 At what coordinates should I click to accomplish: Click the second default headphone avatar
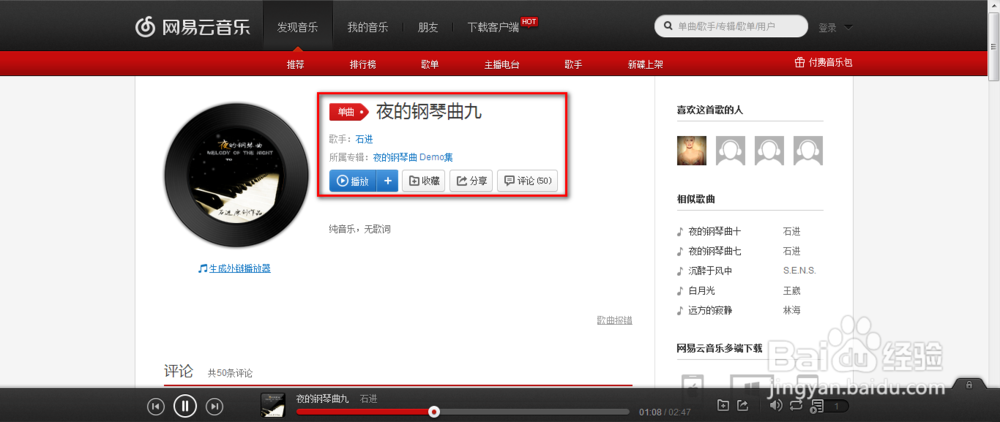730,151
